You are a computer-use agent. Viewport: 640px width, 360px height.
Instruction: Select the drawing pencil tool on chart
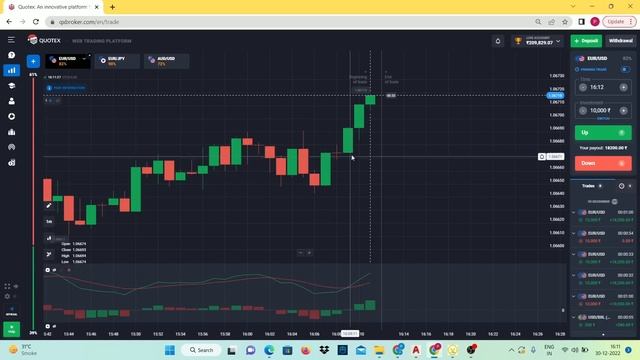tap(49, 205)
